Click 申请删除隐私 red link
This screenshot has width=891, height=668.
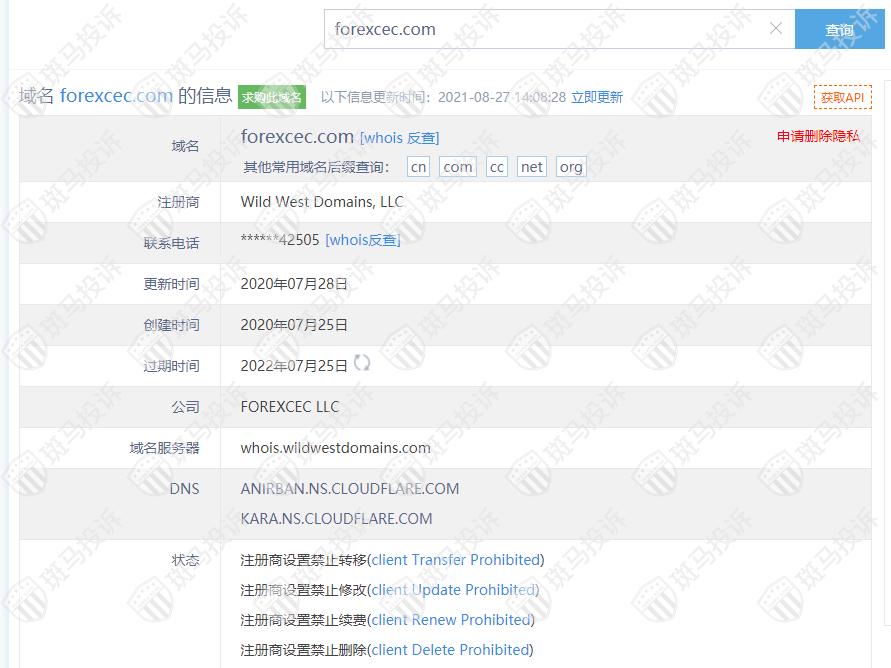[818, 136]
